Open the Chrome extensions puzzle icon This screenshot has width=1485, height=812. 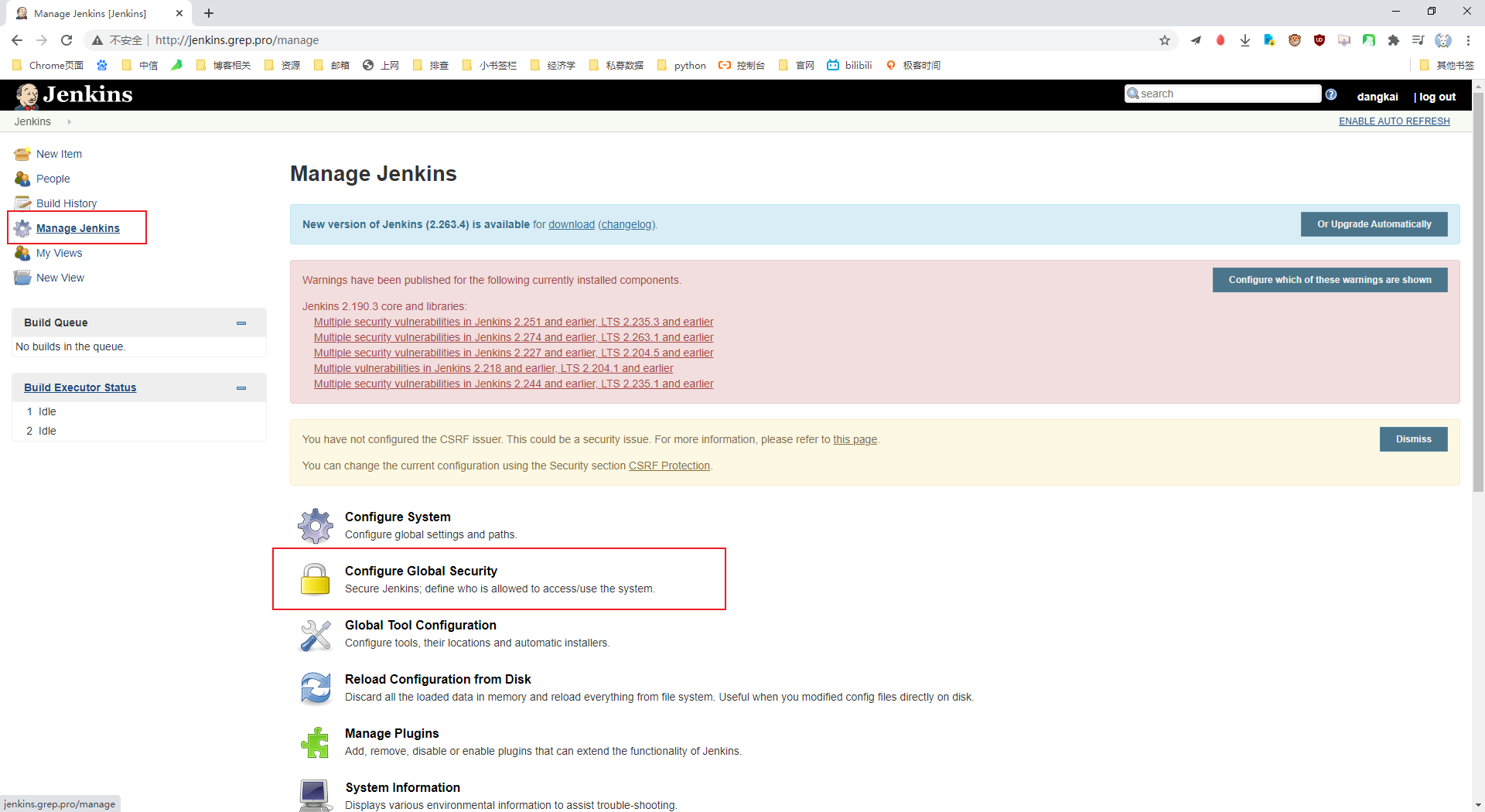pyautogui.click(x=1394, y=40)
